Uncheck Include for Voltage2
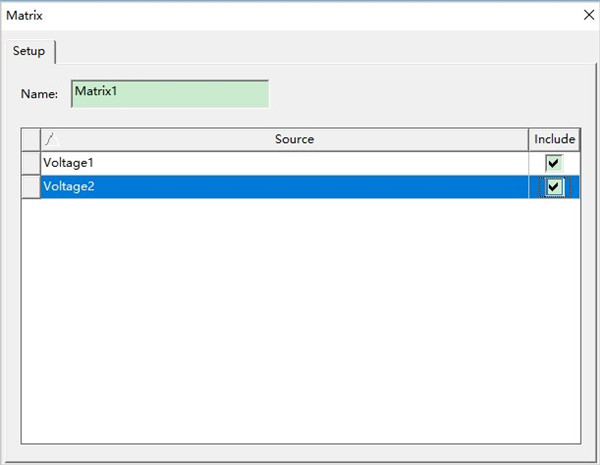The image size is (600, 465). pos(553,187)
